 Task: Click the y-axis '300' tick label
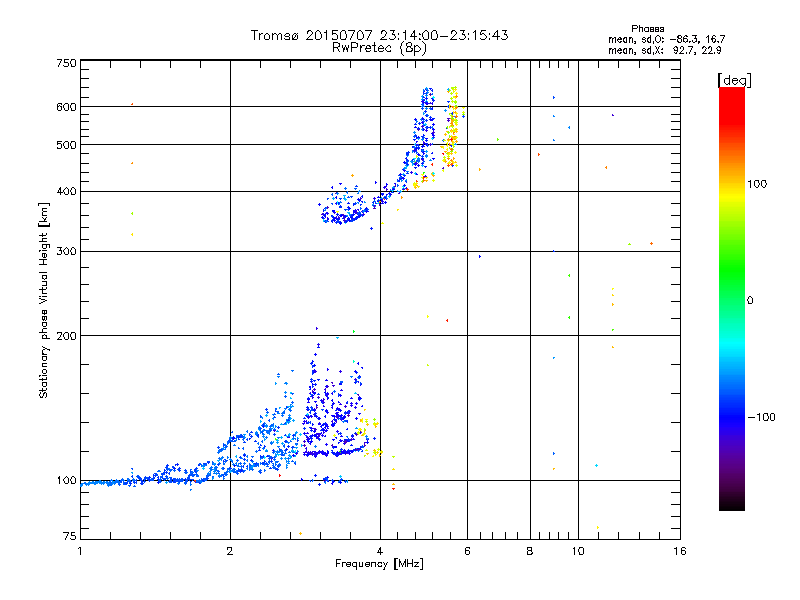click(x=66, y=252)
